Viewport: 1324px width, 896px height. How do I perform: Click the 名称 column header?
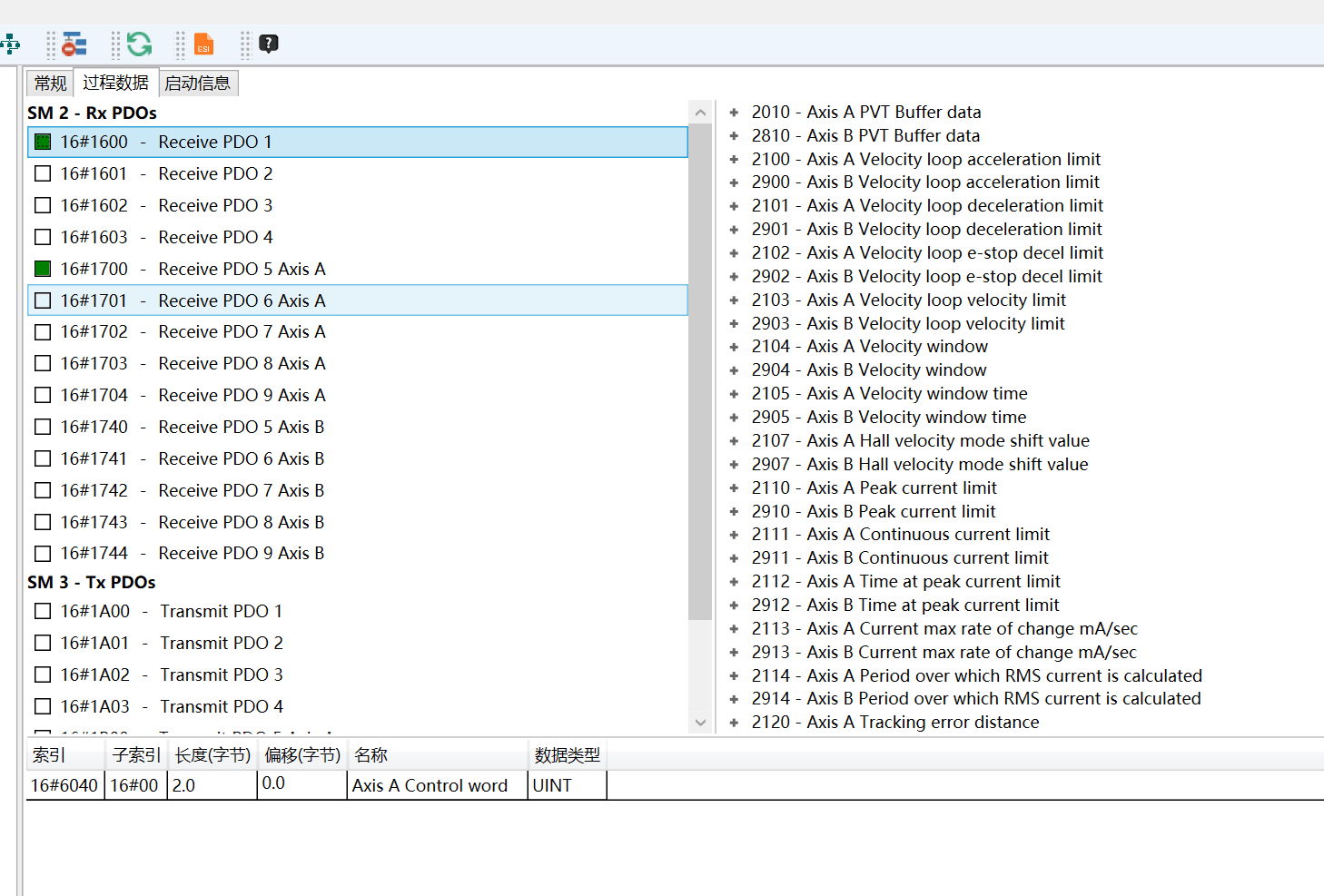coord(438,755)
